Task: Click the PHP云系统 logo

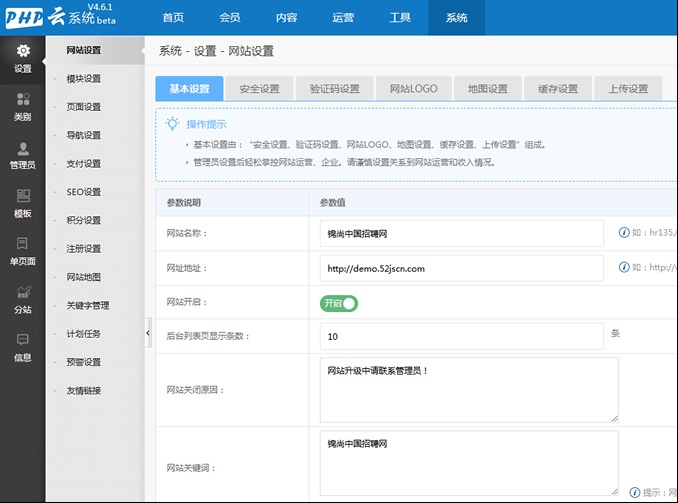Action: click(x=61, y=17)
